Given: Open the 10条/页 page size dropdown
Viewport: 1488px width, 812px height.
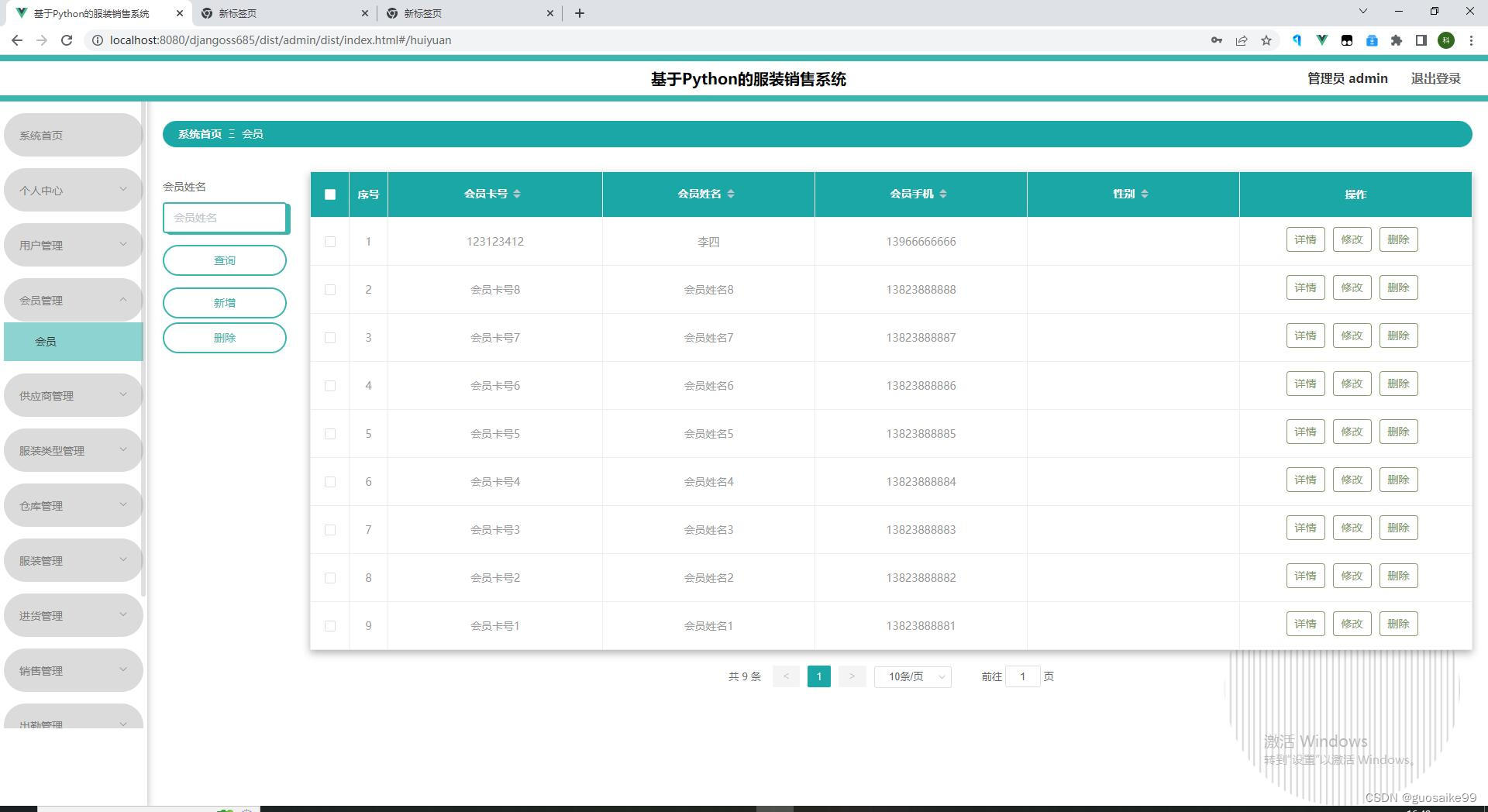Looking at the screenshot, I should click(x=912, y=676).
